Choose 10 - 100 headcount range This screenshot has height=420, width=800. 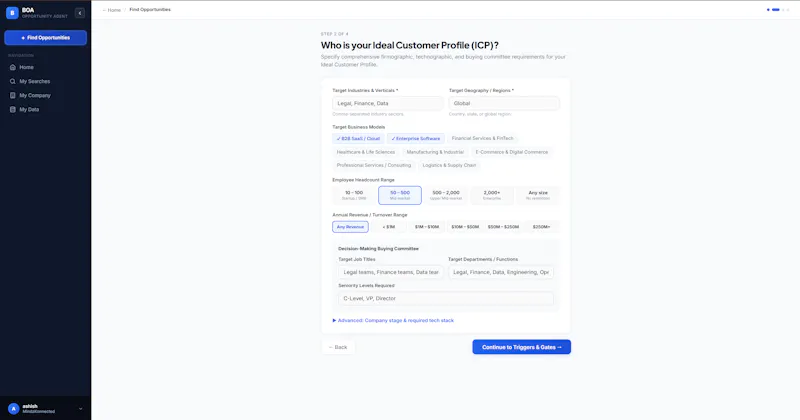(x=354, y=195)
